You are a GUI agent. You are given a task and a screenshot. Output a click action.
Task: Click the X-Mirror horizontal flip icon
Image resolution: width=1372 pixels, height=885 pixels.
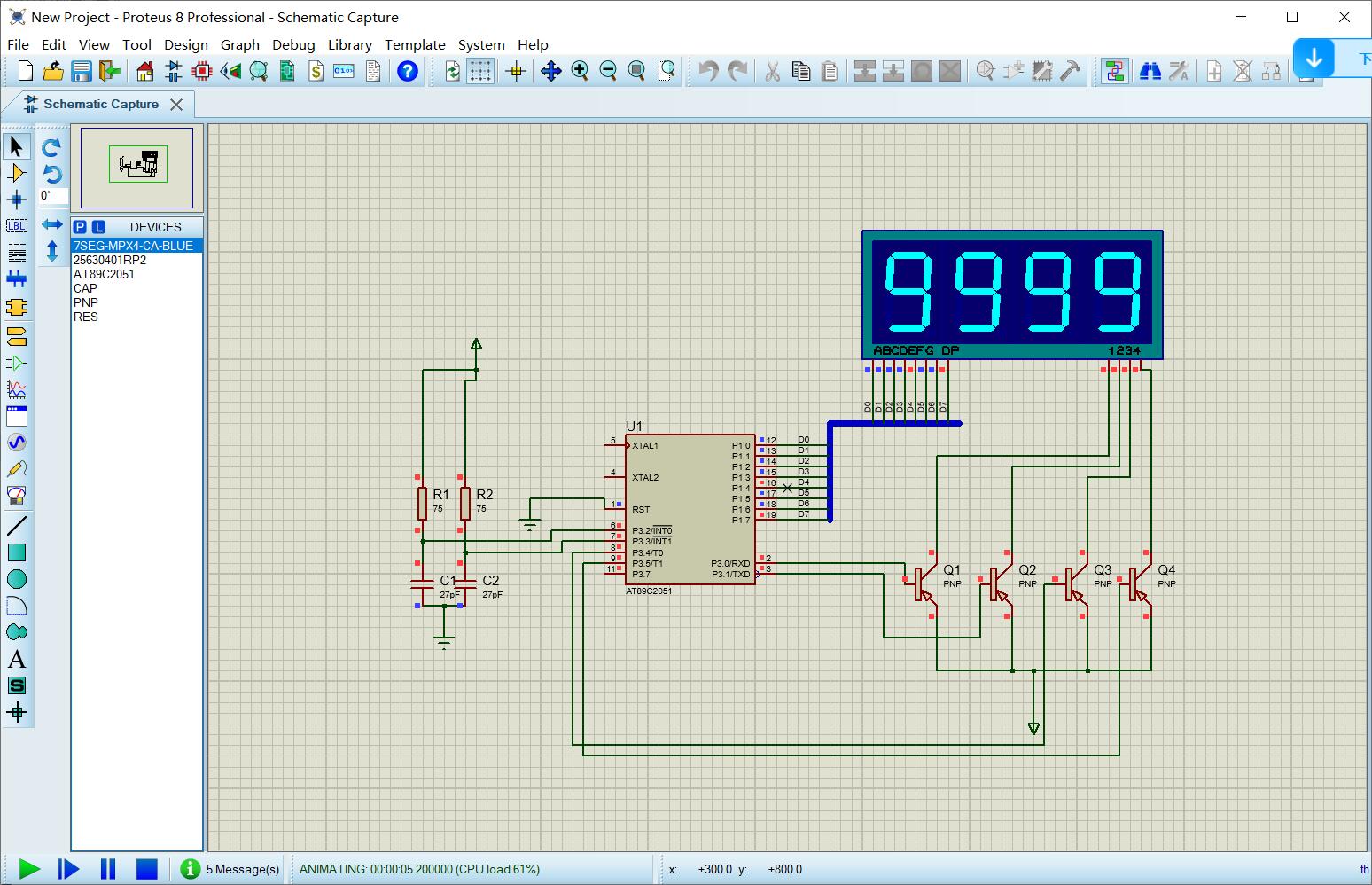pyautogui.click(x=52, y=224)
